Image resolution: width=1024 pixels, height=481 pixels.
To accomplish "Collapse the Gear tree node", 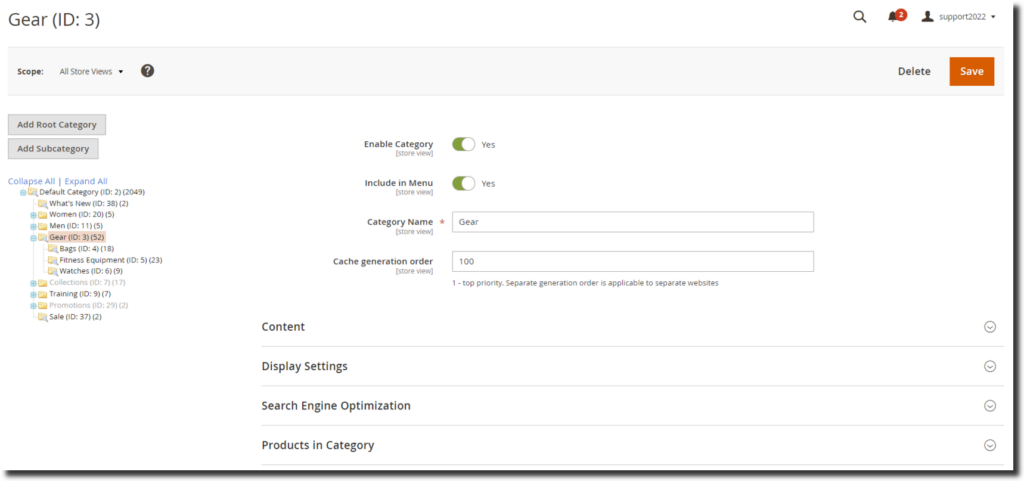I will pos(33,238).
